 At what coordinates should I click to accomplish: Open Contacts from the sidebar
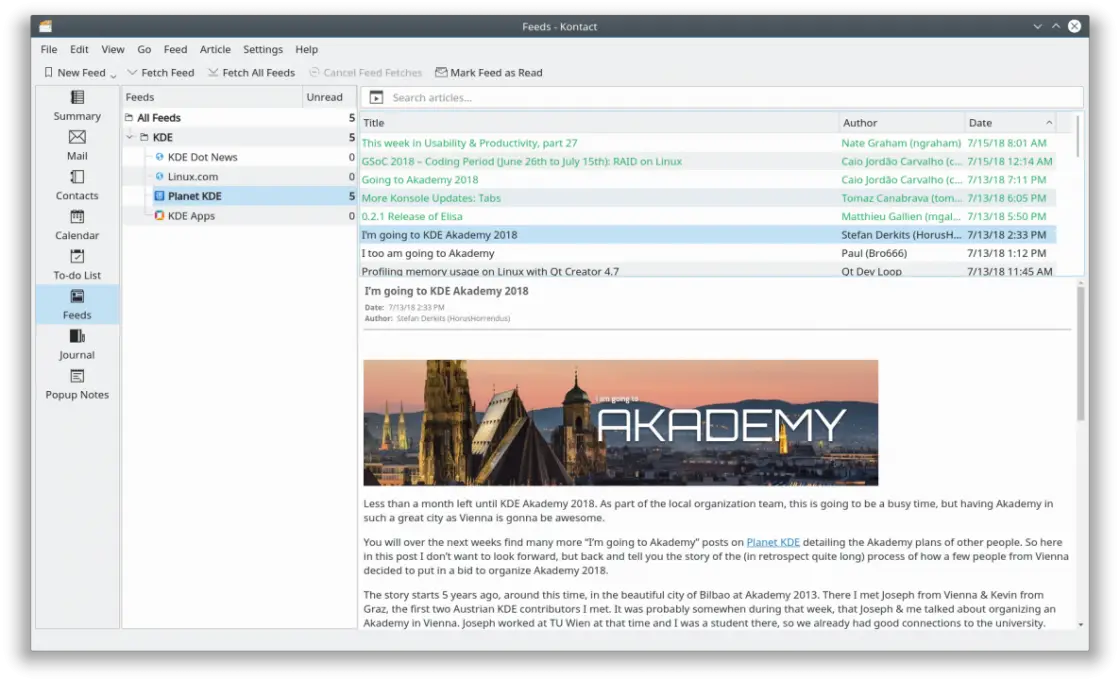tap(77, 185)
